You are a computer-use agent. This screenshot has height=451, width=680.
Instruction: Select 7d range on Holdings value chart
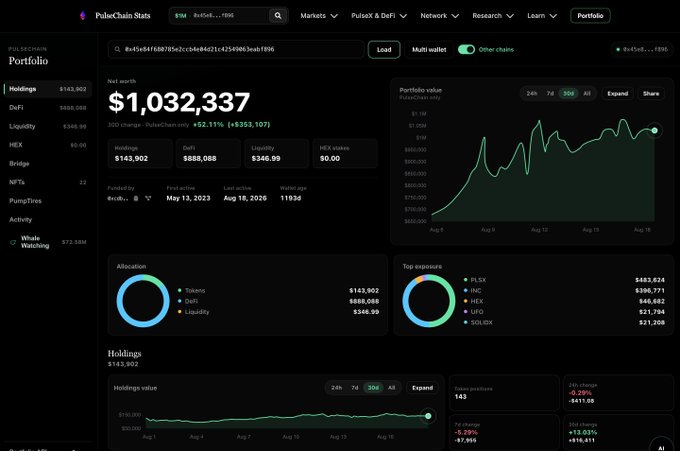[x=354, y=388]
